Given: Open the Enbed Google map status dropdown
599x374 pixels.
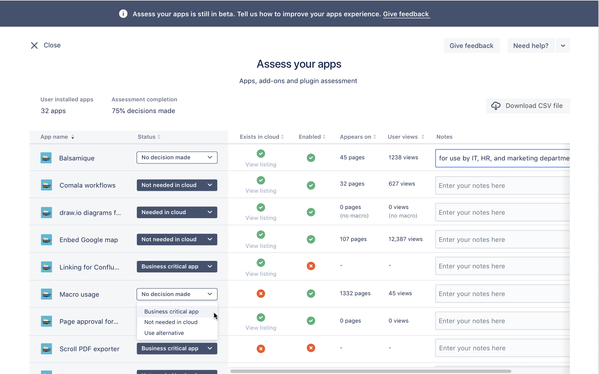Looking at the screenshot, I should [177, 239].
